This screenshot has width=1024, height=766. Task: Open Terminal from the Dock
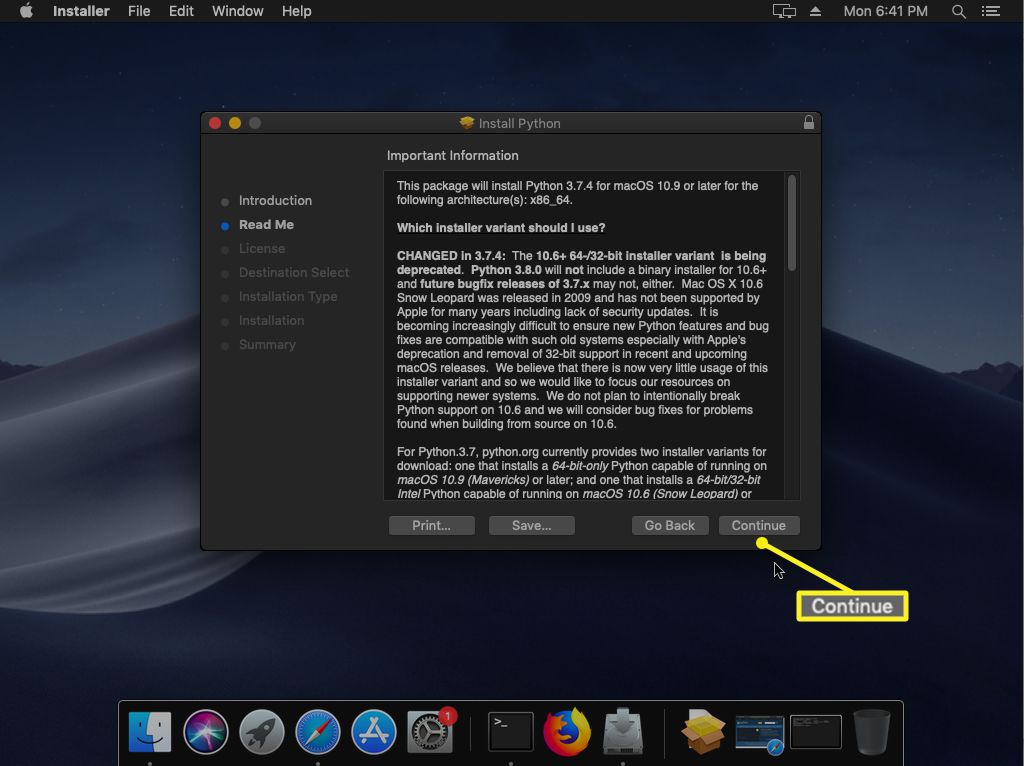coord(510,731)
